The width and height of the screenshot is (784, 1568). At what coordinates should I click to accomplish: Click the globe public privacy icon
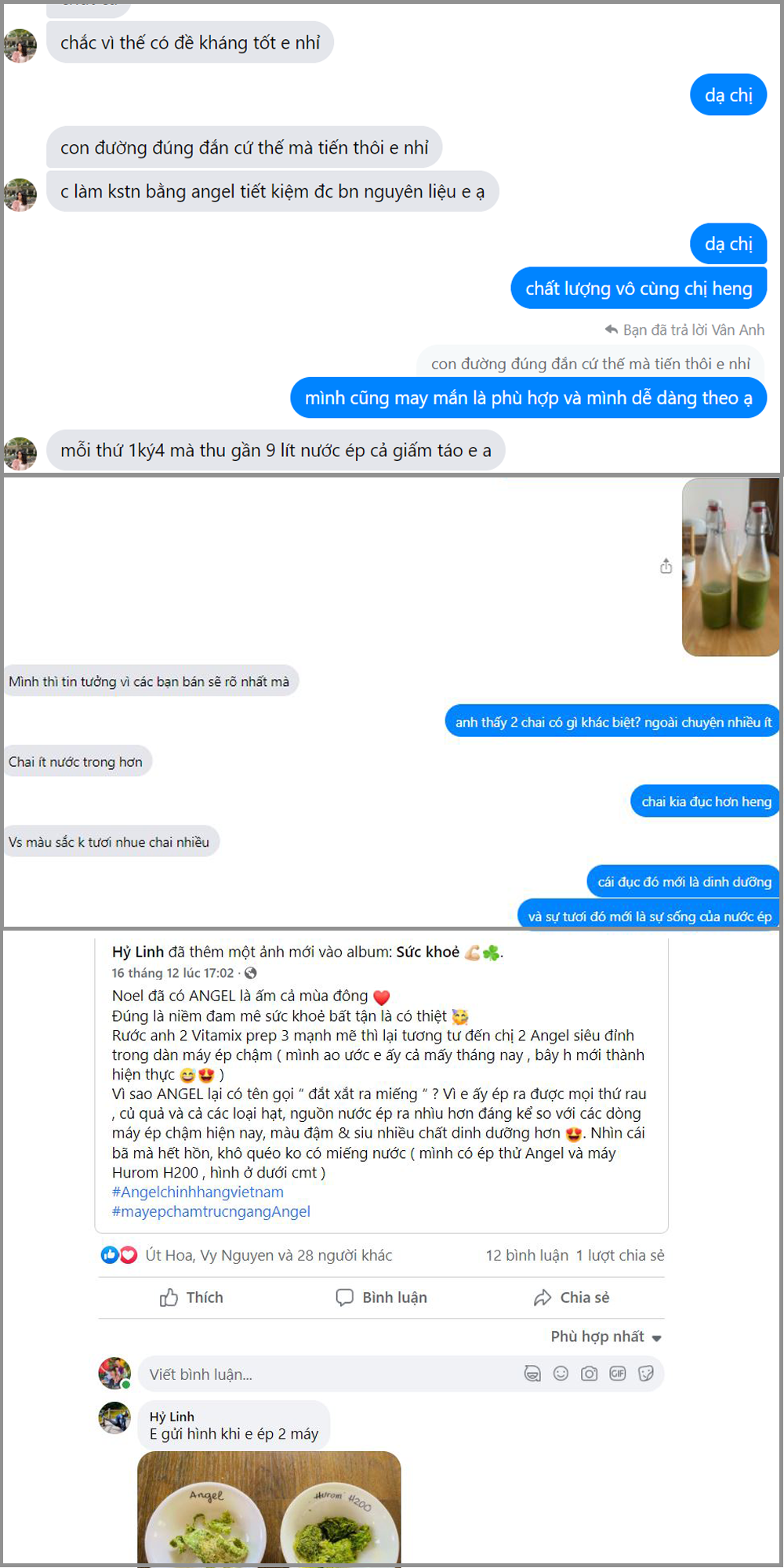point(251,973)
